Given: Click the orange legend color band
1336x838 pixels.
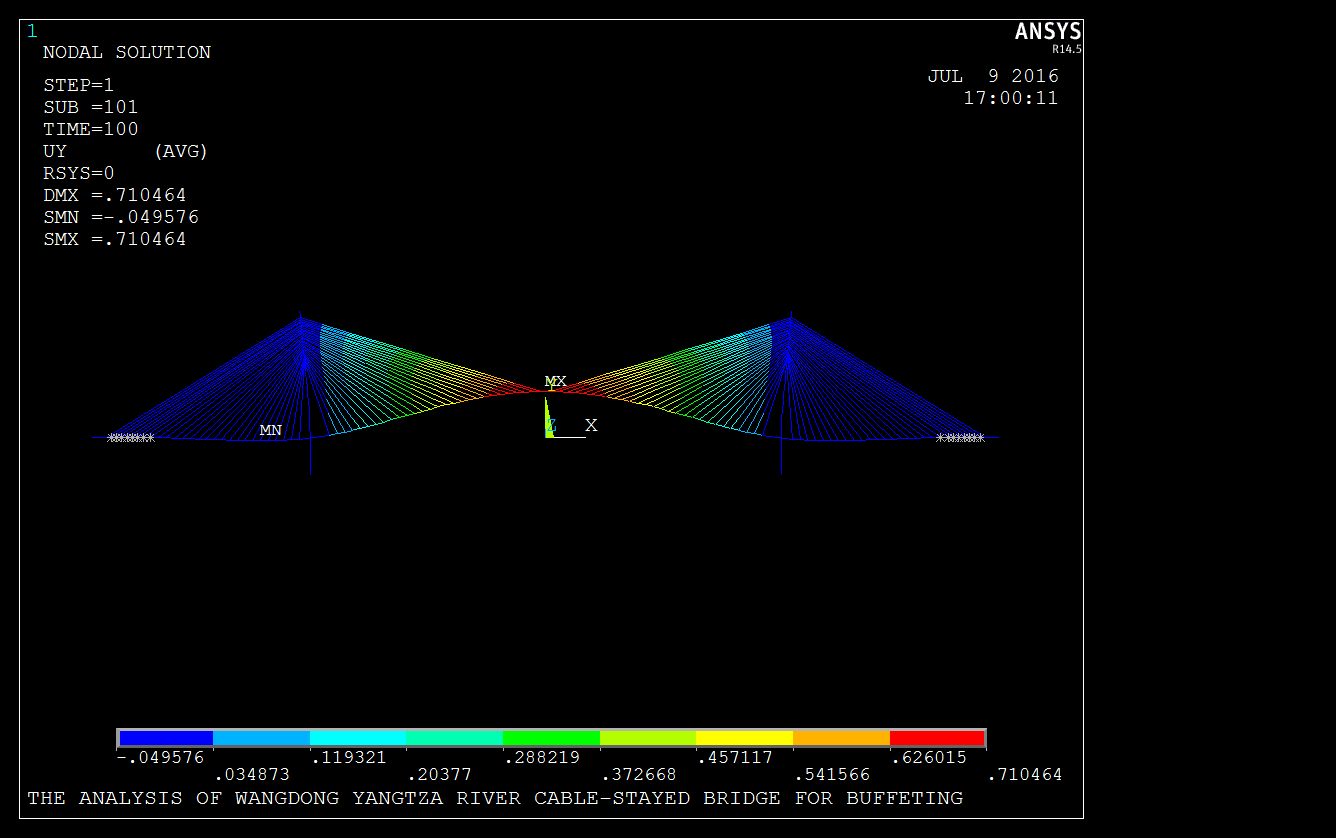Looking at the screenshot, I should click(841, 738).
